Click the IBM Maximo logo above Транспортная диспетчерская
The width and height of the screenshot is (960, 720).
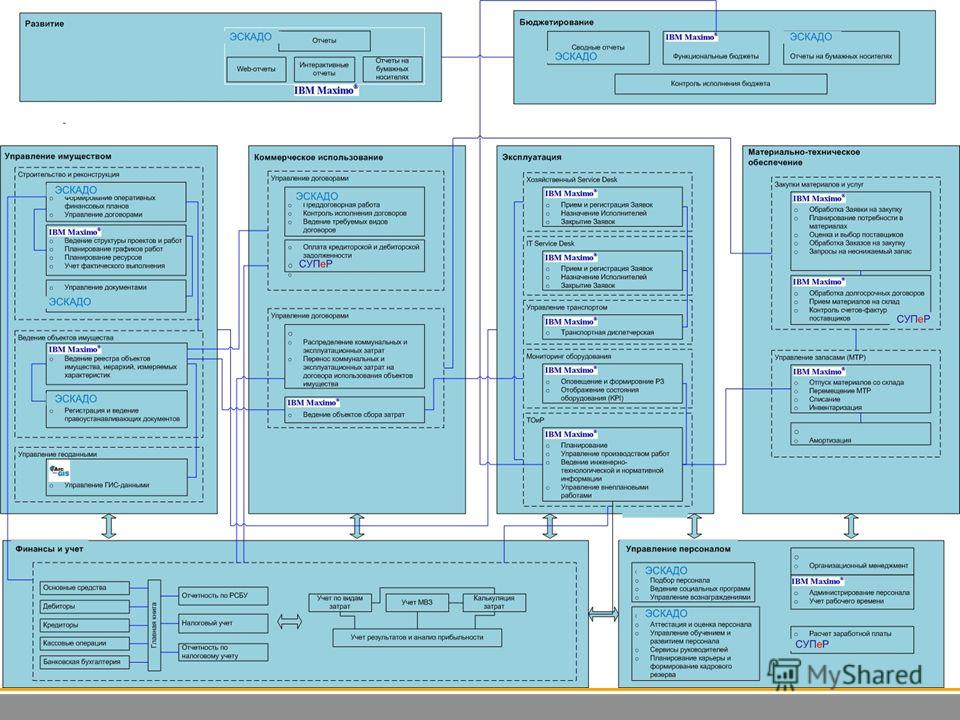pyautogui.click(x=571, y=321)
